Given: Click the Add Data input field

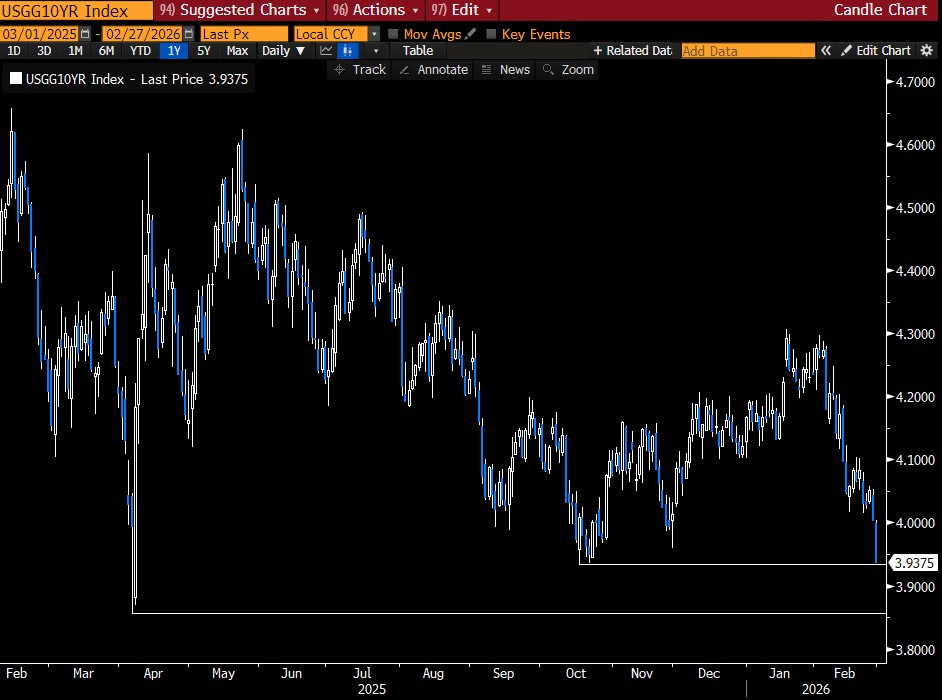Looking at the screenshot, I should click(x=747, y=50).
